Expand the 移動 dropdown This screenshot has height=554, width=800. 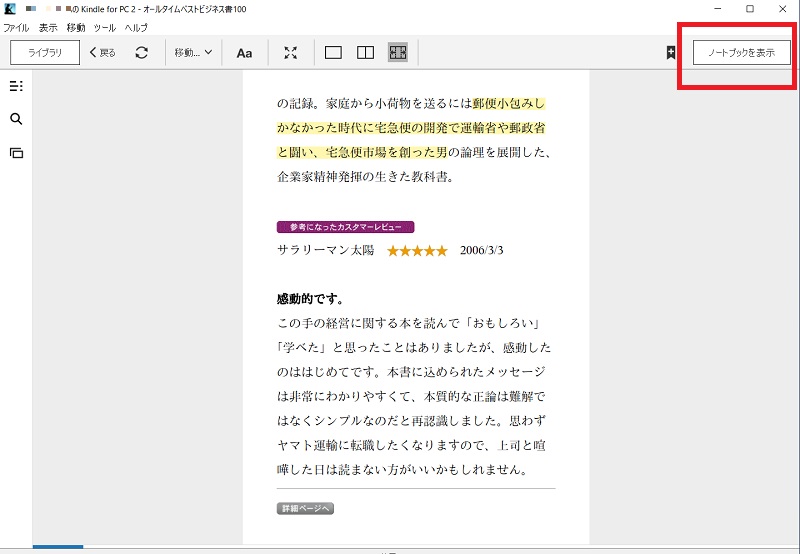[193, 53]
